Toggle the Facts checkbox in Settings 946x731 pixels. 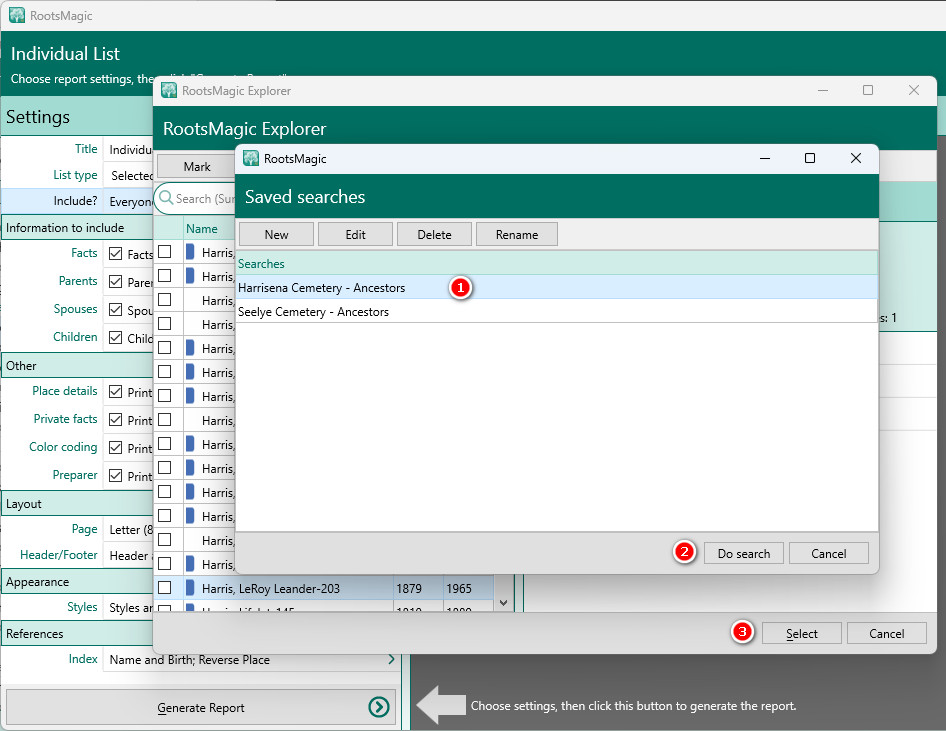pyautogui.click(x=115, y=254)
